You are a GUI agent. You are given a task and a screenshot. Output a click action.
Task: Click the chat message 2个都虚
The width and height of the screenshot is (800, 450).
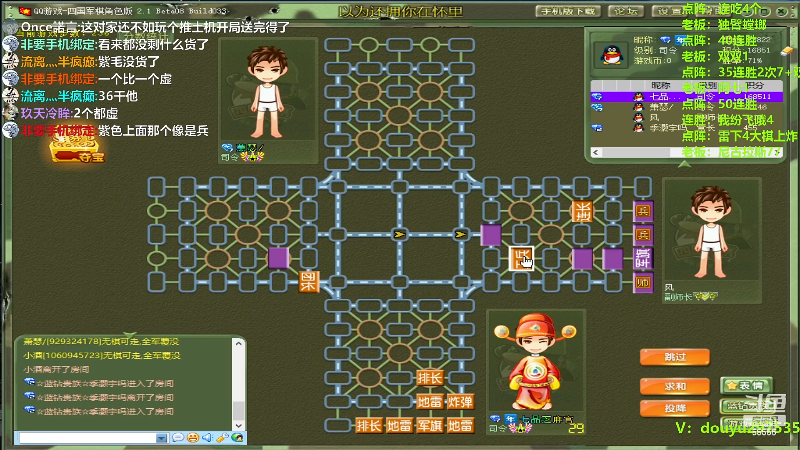click(96, 113)
